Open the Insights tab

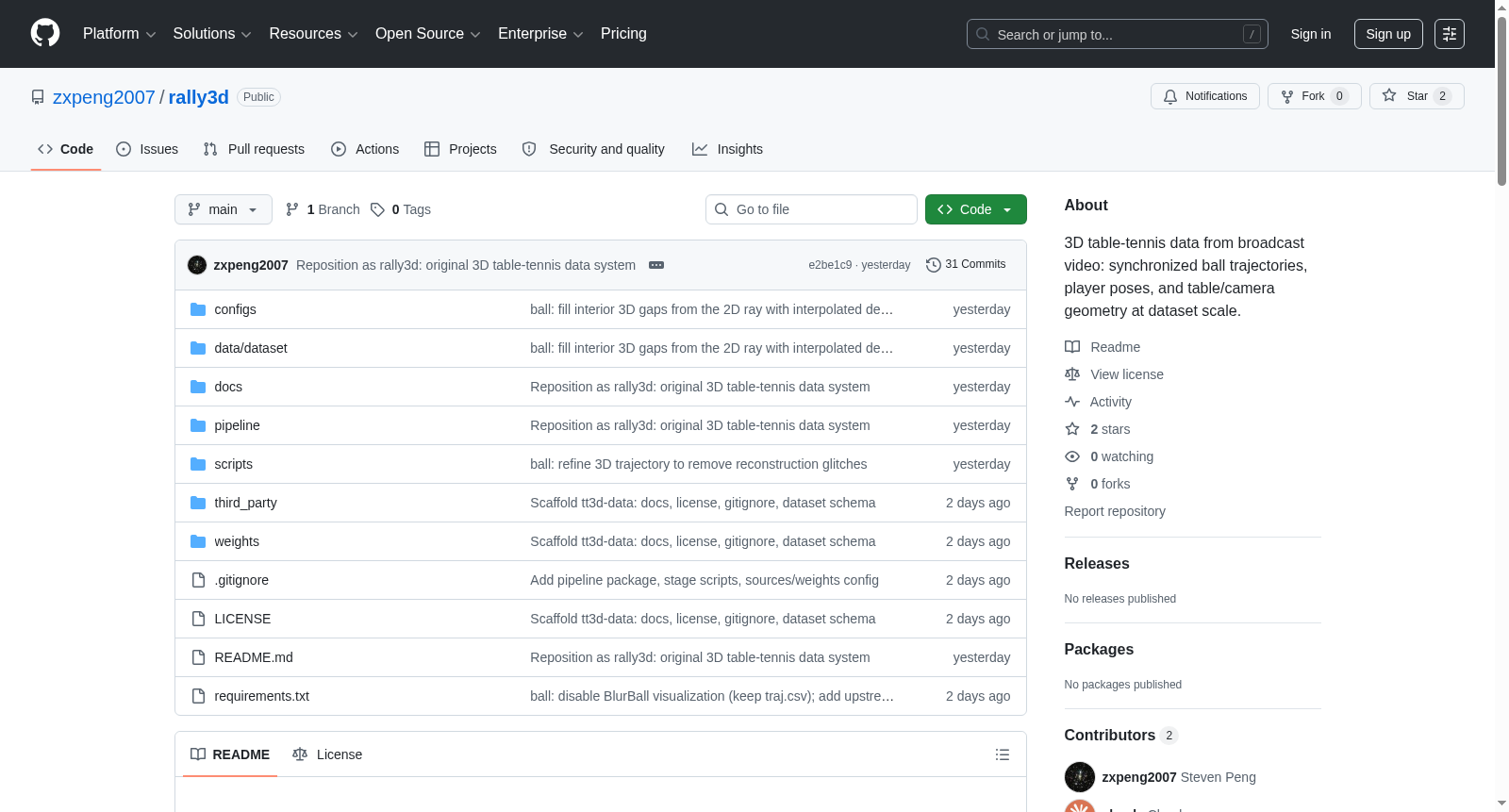tap(727, 149)
